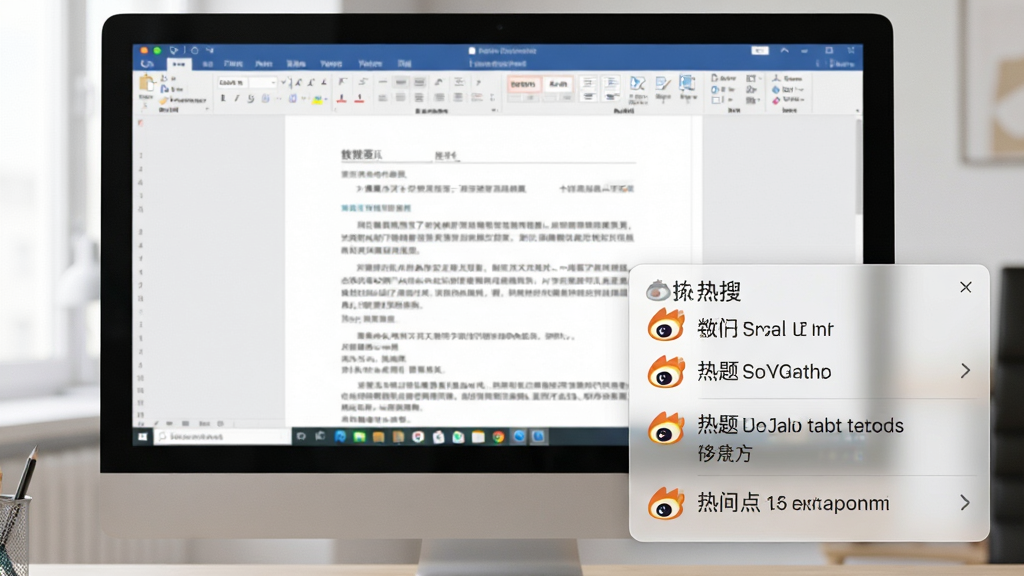Click the small icon beside the 热搜 title
This screenshot has width=1024, height=576.
[658, 291]
